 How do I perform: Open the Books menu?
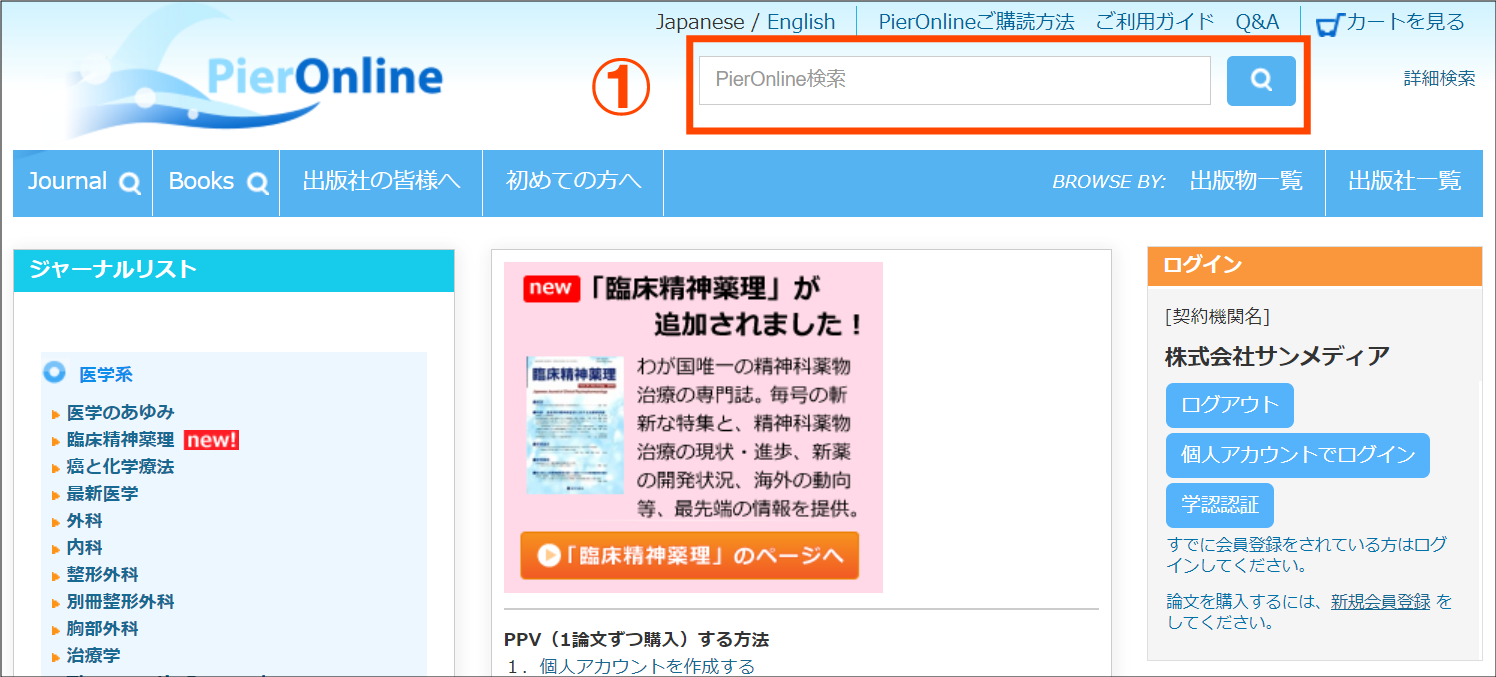point(217,182)
